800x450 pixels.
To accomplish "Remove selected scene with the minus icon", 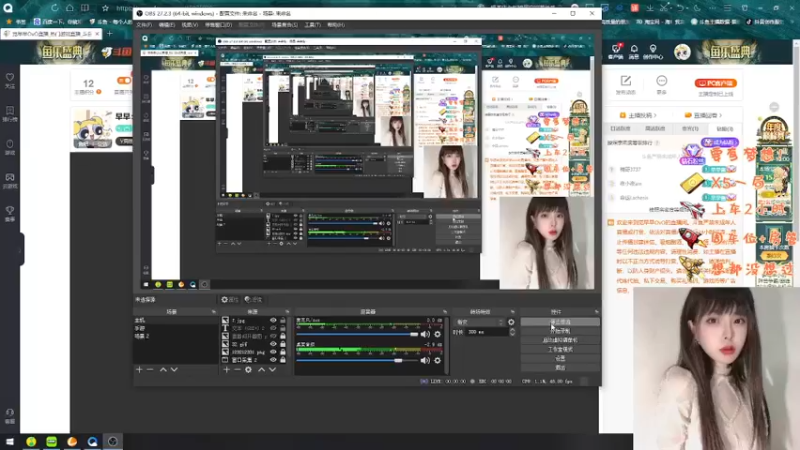I will (150, 369).
